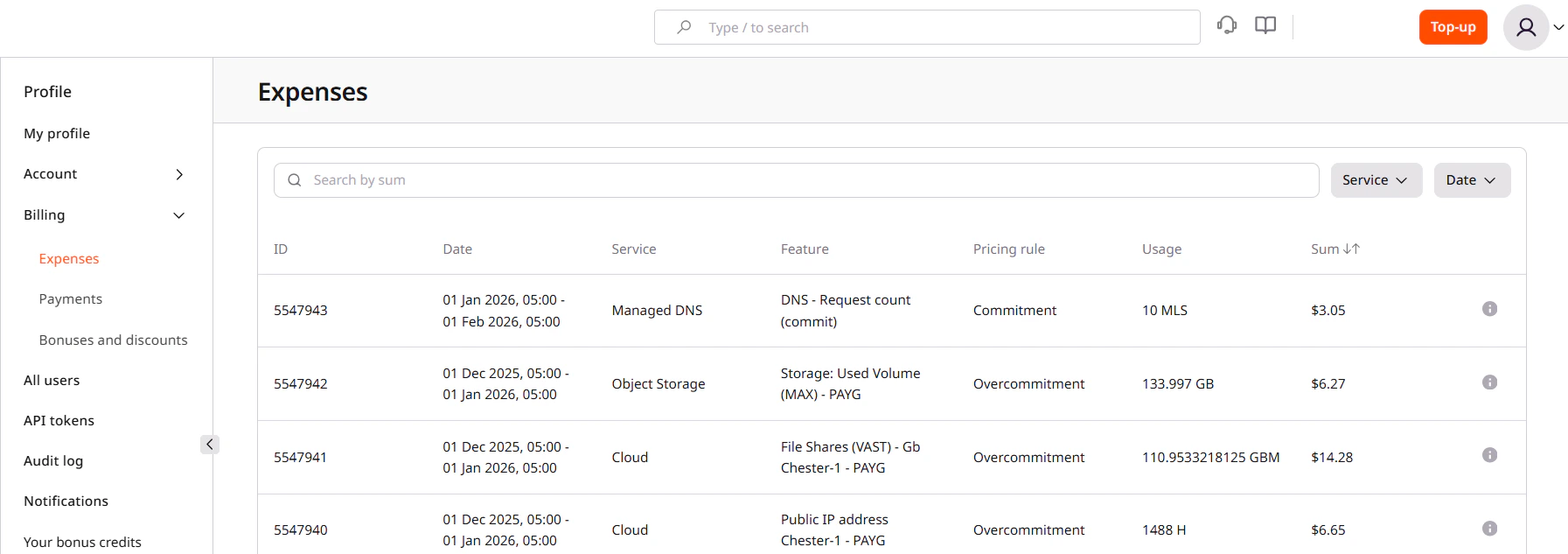
Task: Click the '01 Jan 2026 - 01 Feb 2026' date
Action: (x=504, y=311)
